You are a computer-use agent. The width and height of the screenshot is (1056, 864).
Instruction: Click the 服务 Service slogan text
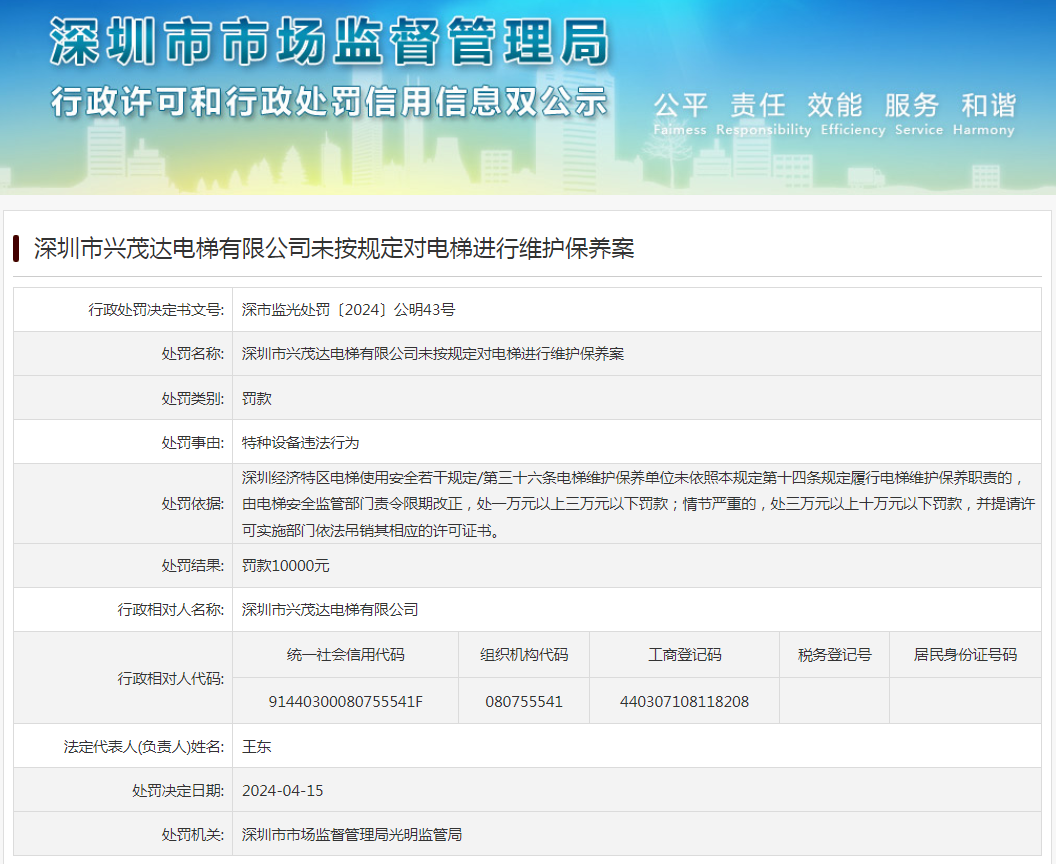tap(919, 114)
